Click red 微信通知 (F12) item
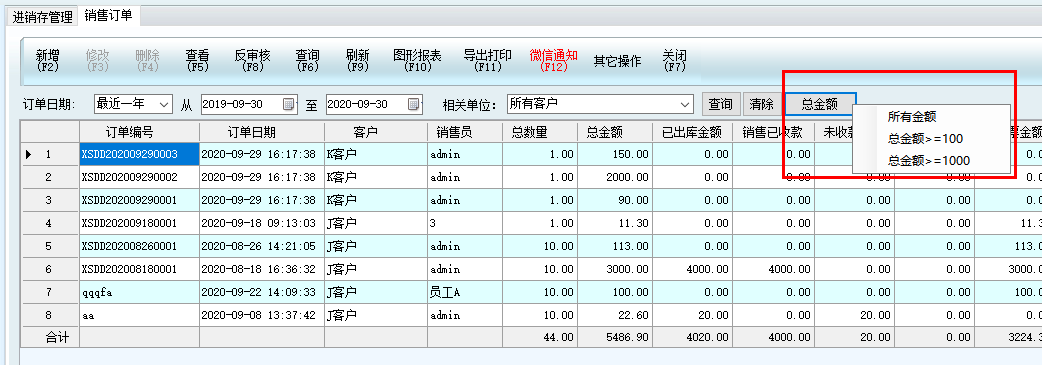Viewport: 1042px width, 365px height. pos(554,61)
